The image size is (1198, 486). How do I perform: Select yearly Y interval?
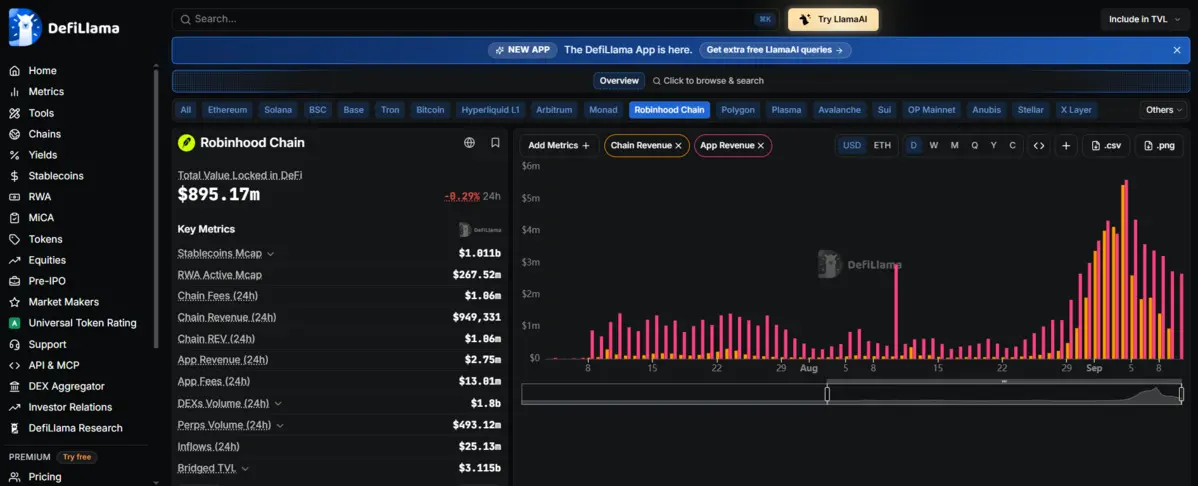coord(993,145)
